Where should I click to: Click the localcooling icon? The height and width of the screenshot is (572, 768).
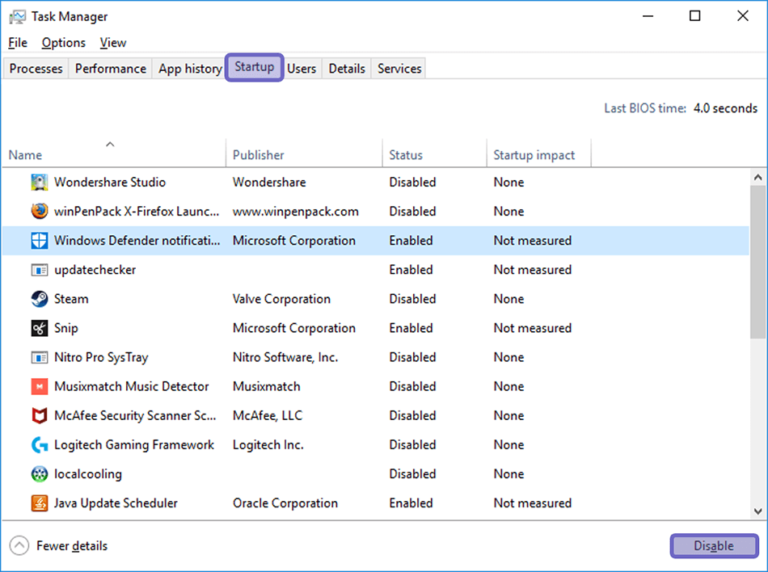(x=39, y=474)
